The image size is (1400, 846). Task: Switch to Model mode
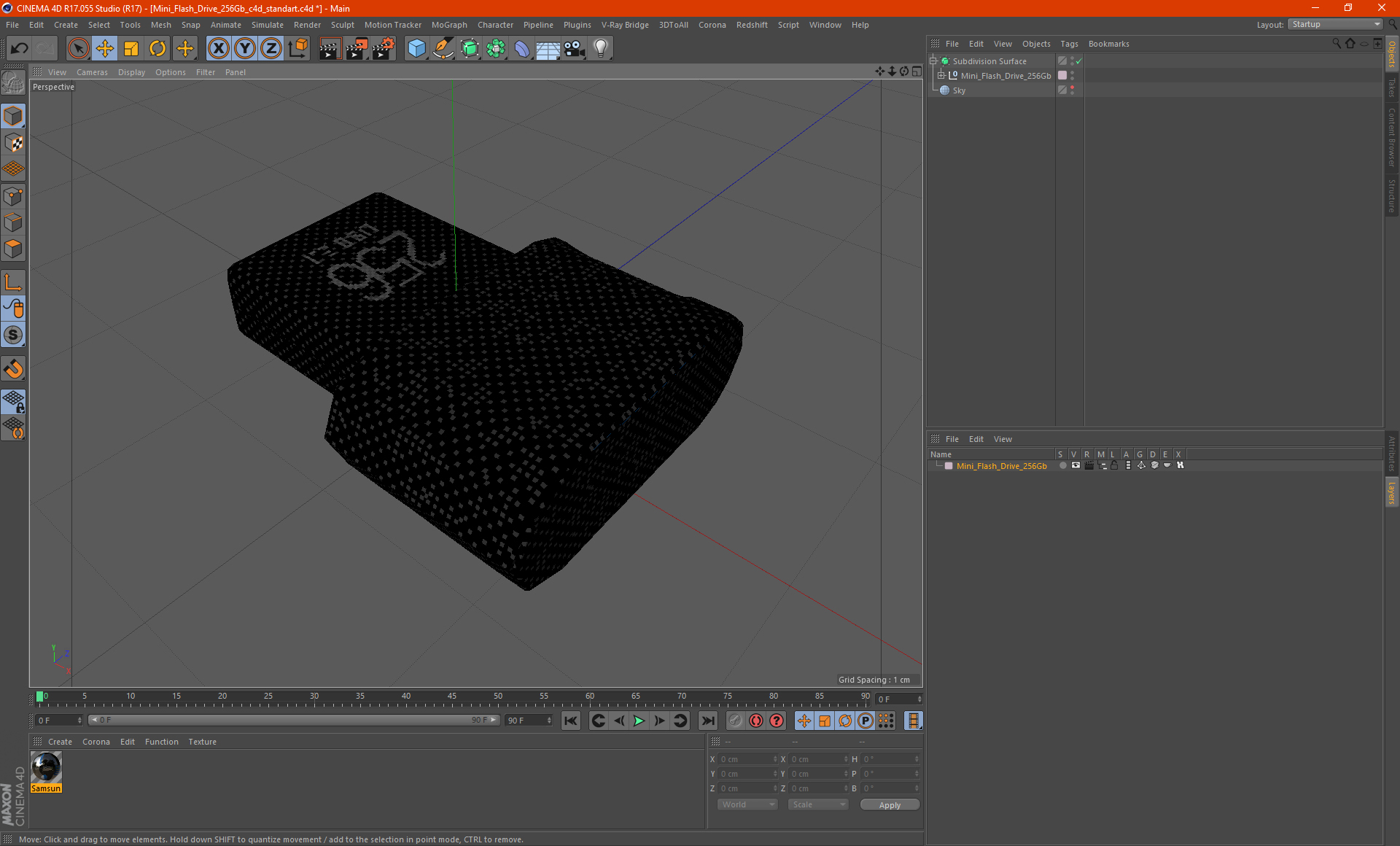click(x=14, y=117)
